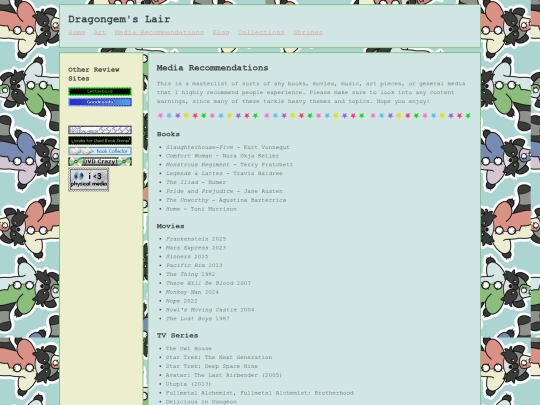The image size is (540, 405).
Task: Open the Home nav link
Action: 76,32
